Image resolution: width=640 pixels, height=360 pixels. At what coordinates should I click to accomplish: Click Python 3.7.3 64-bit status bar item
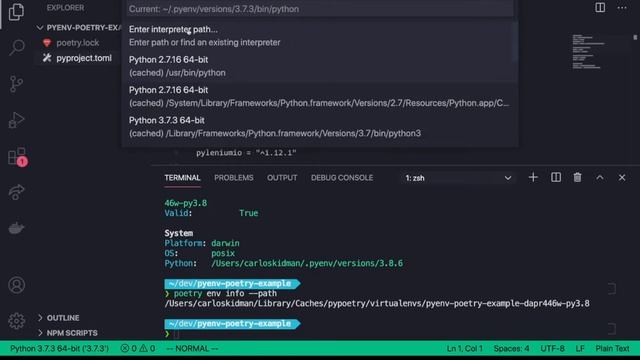(x=60, y=349)
